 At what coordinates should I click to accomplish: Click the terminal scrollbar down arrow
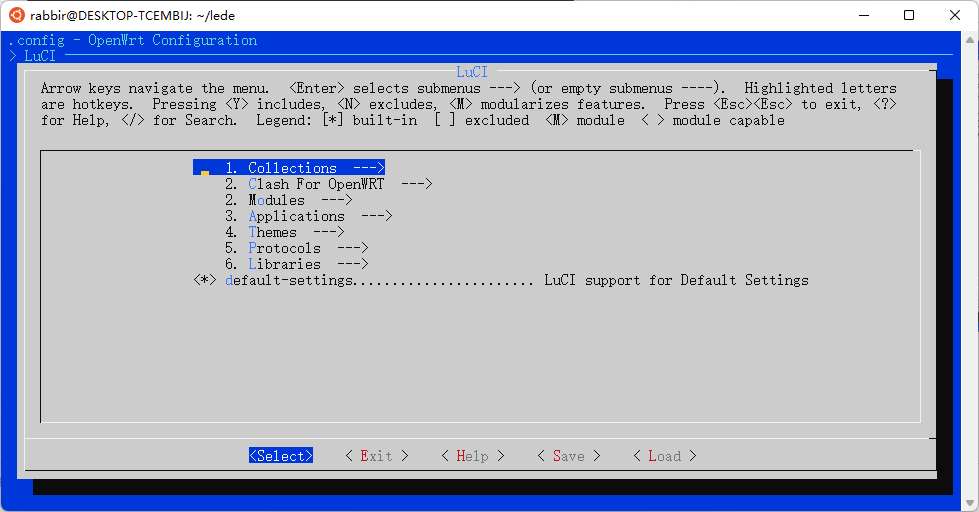pos(970,502)
